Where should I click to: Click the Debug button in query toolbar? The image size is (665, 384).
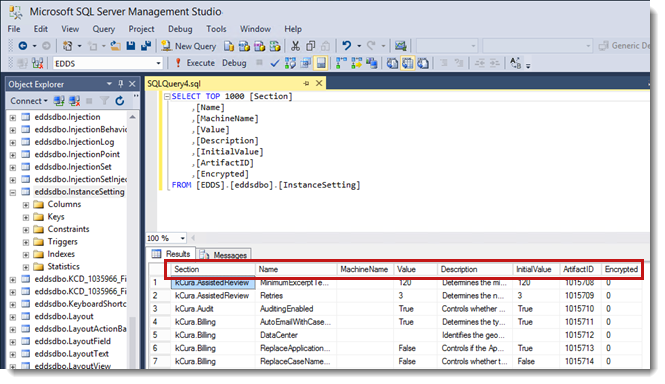tap(234, 63)
